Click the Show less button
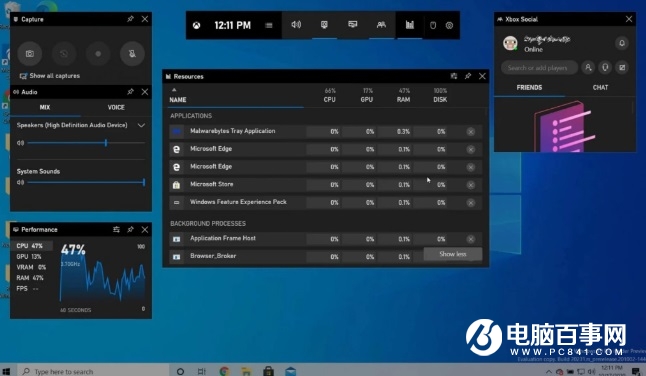Image resolution: width=646 pixels, height=376 pixels. point(453,254)
